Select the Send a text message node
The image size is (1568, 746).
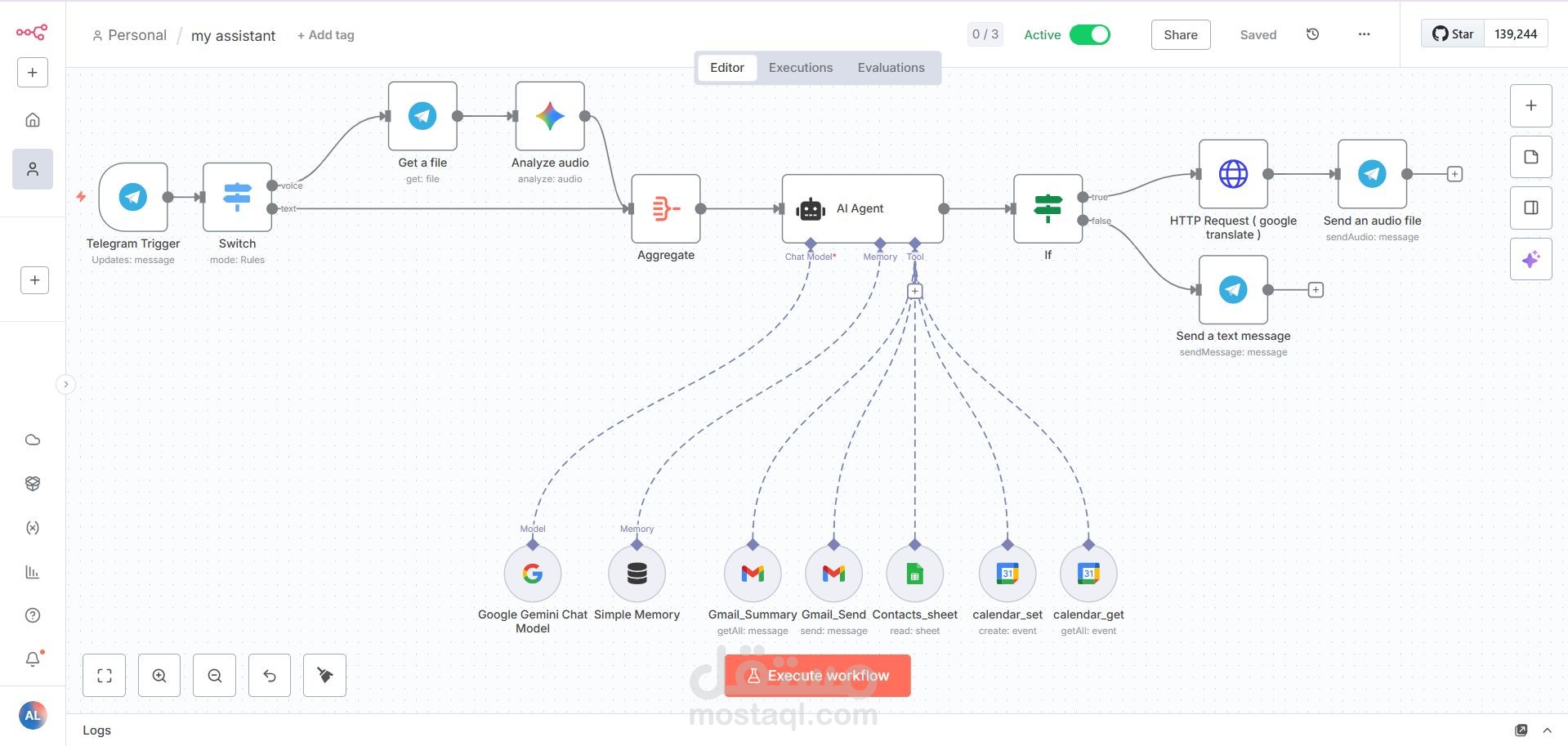(x=1233, y=290)
